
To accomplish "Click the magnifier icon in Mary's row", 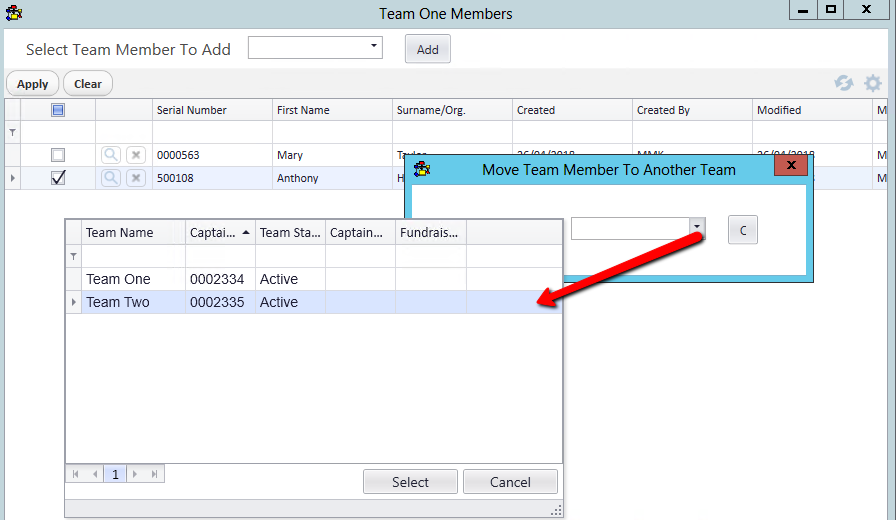I will click(110, 155).
